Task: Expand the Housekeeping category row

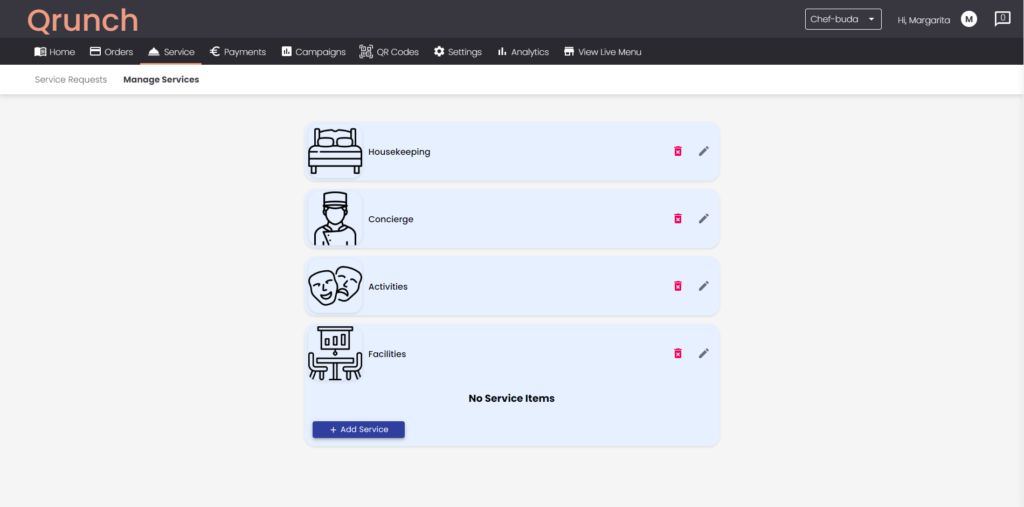Action: click(x=512, y=152)
